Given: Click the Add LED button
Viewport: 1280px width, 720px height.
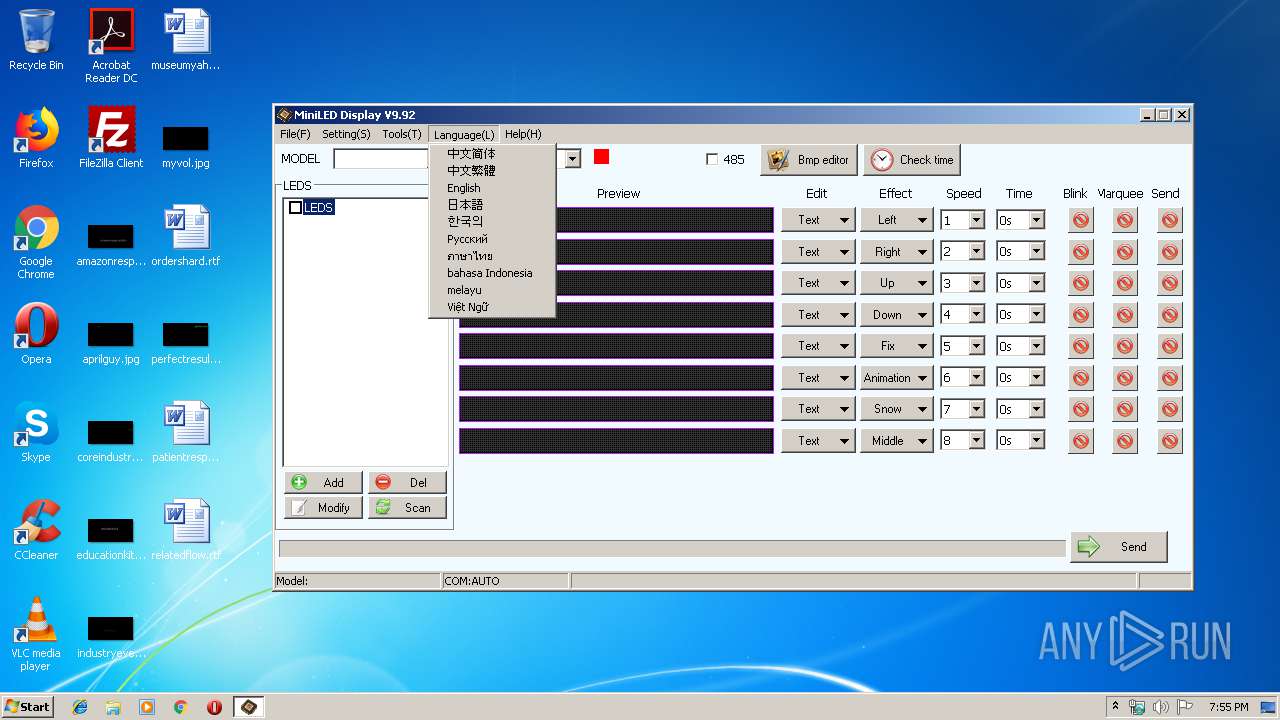Looking at the screenshot, I should click(x=323, y=482).
